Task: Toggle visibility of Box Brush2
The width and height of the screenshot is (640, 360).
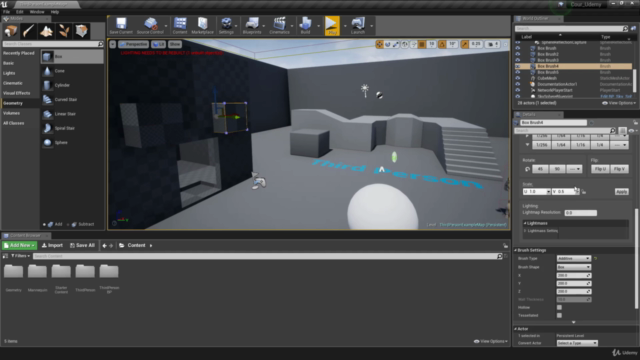Action: pyautogui.click(x=518, y=54)
